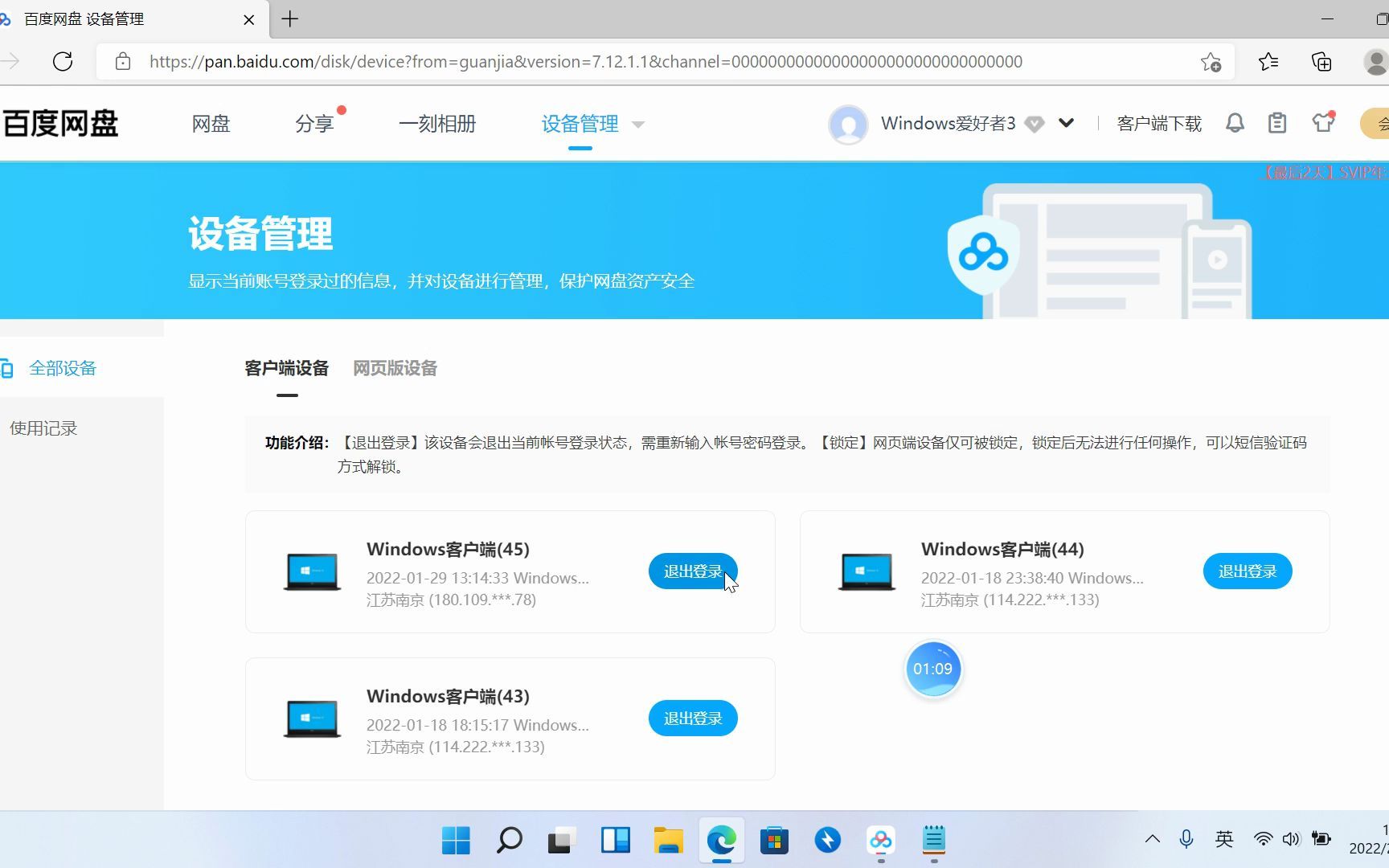Open 使用记录 in the left sidebar
The image size is (1389, 868).
(x=43, y=428)
